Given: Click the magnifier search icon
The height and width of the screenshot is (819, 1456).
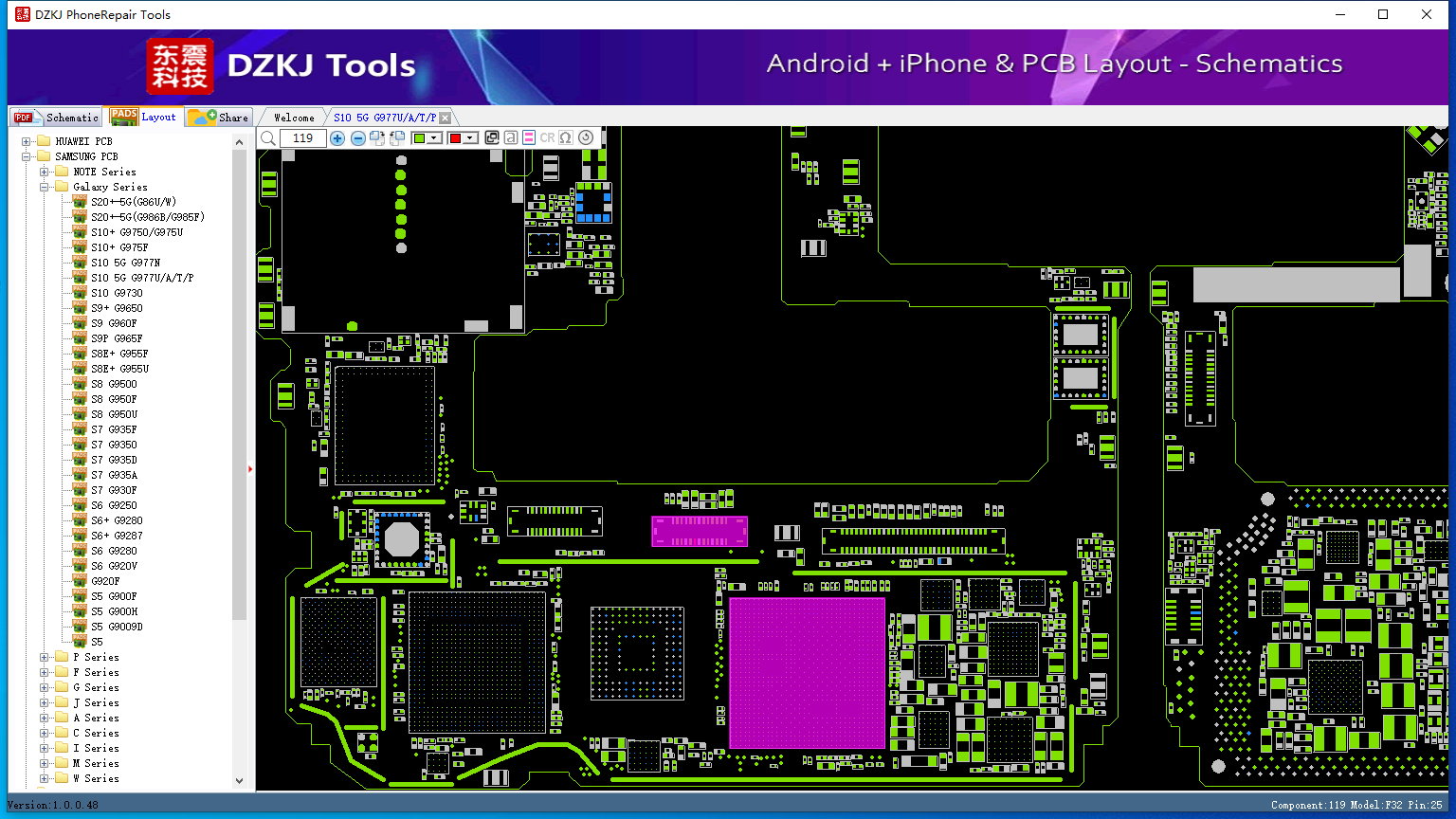Looking at the screenshot, I should pyautogui.click(x=268, y=138).
